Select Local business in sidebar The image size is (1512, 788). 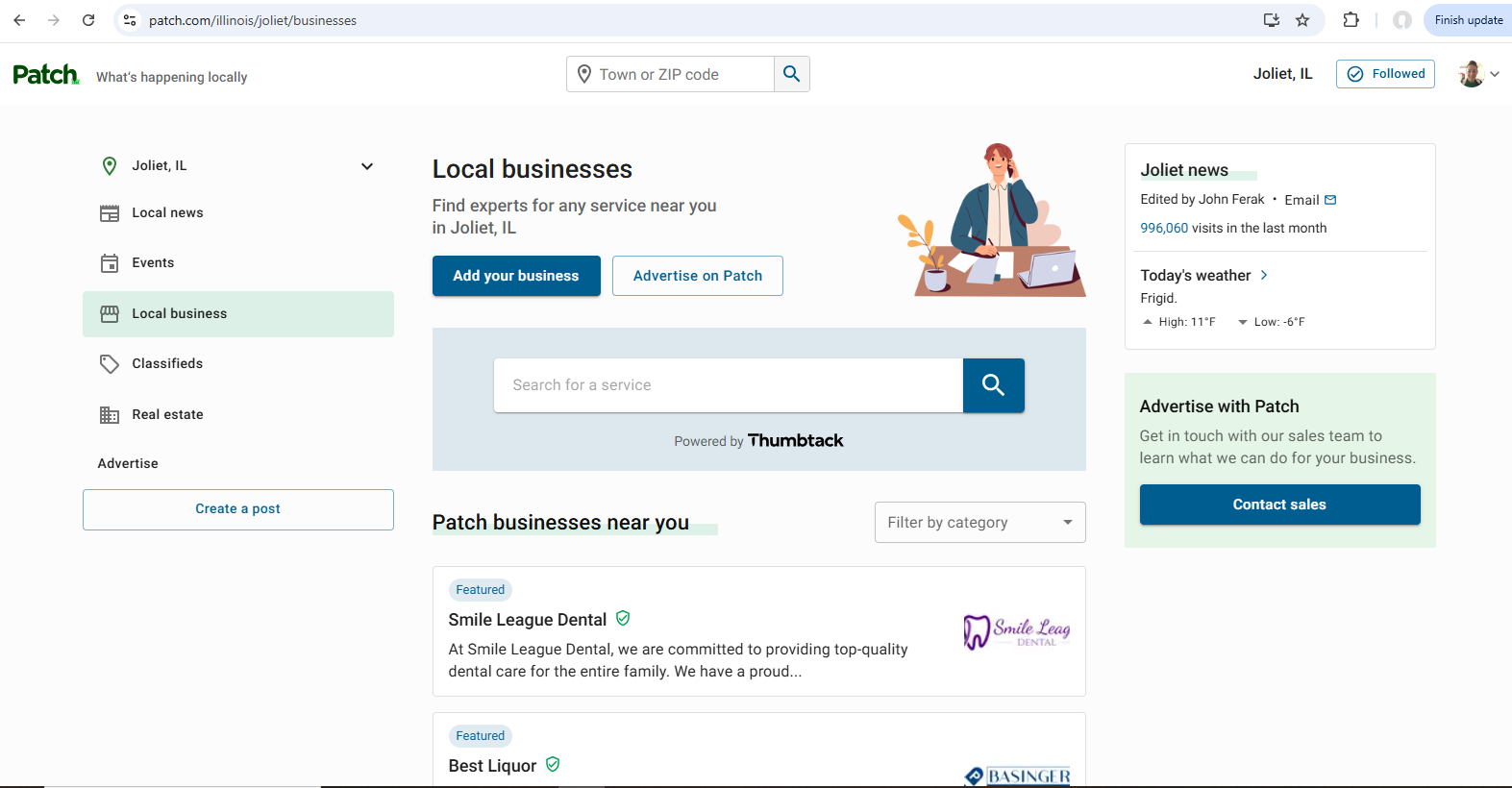(238, 314)
